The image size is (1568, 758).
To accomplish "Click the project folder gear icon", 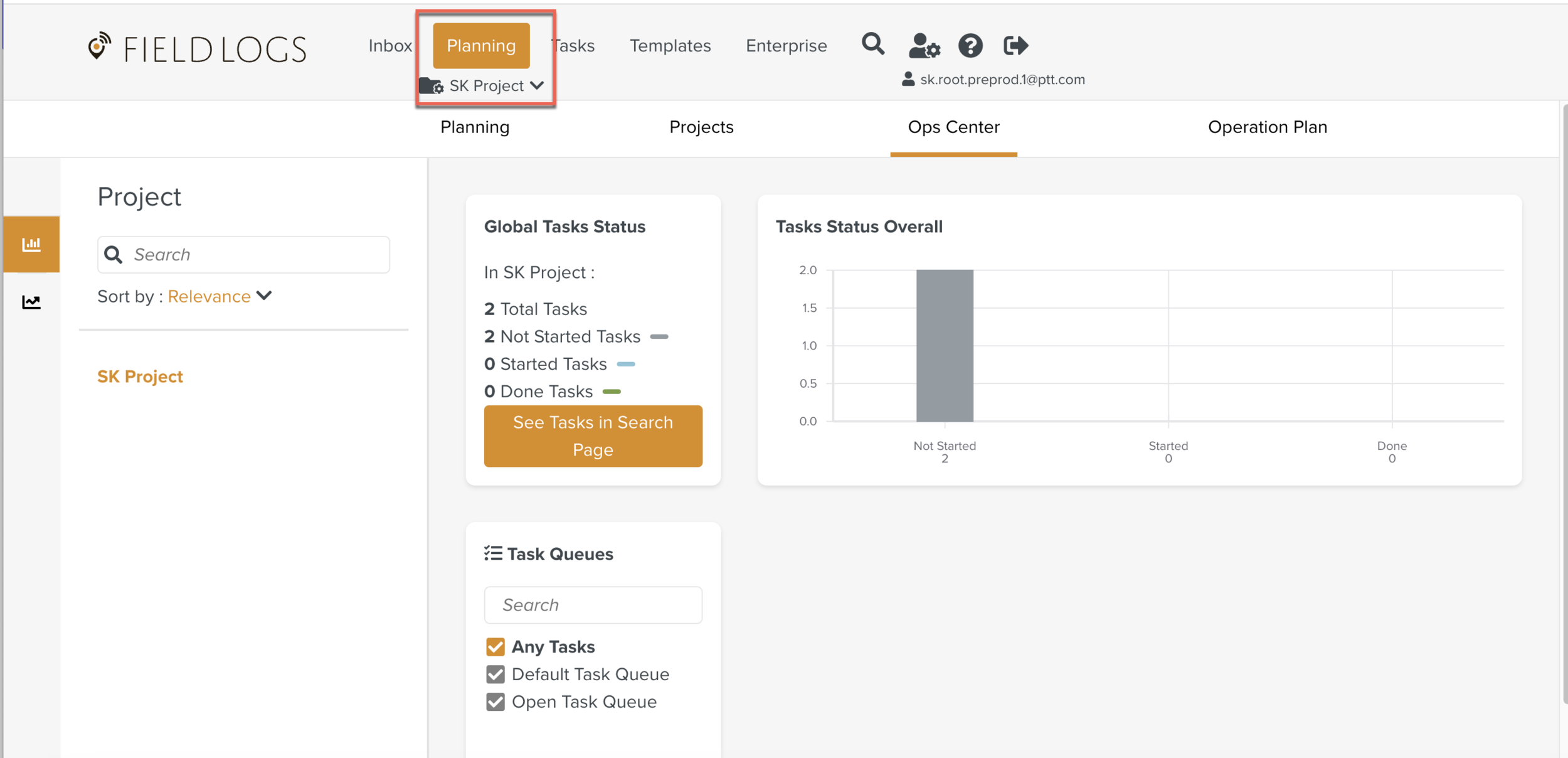I will tap(431, 86).
